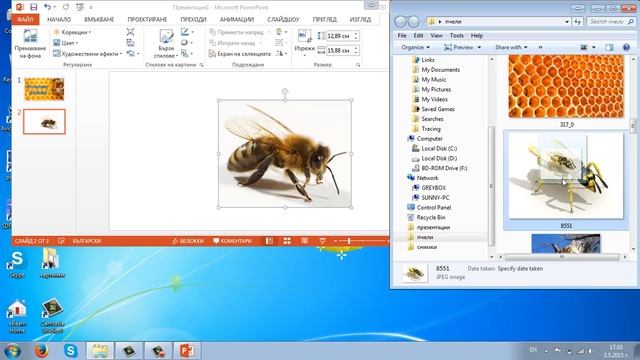Switch to Reading view icon

pyautogui.click(x=305, y=241)
